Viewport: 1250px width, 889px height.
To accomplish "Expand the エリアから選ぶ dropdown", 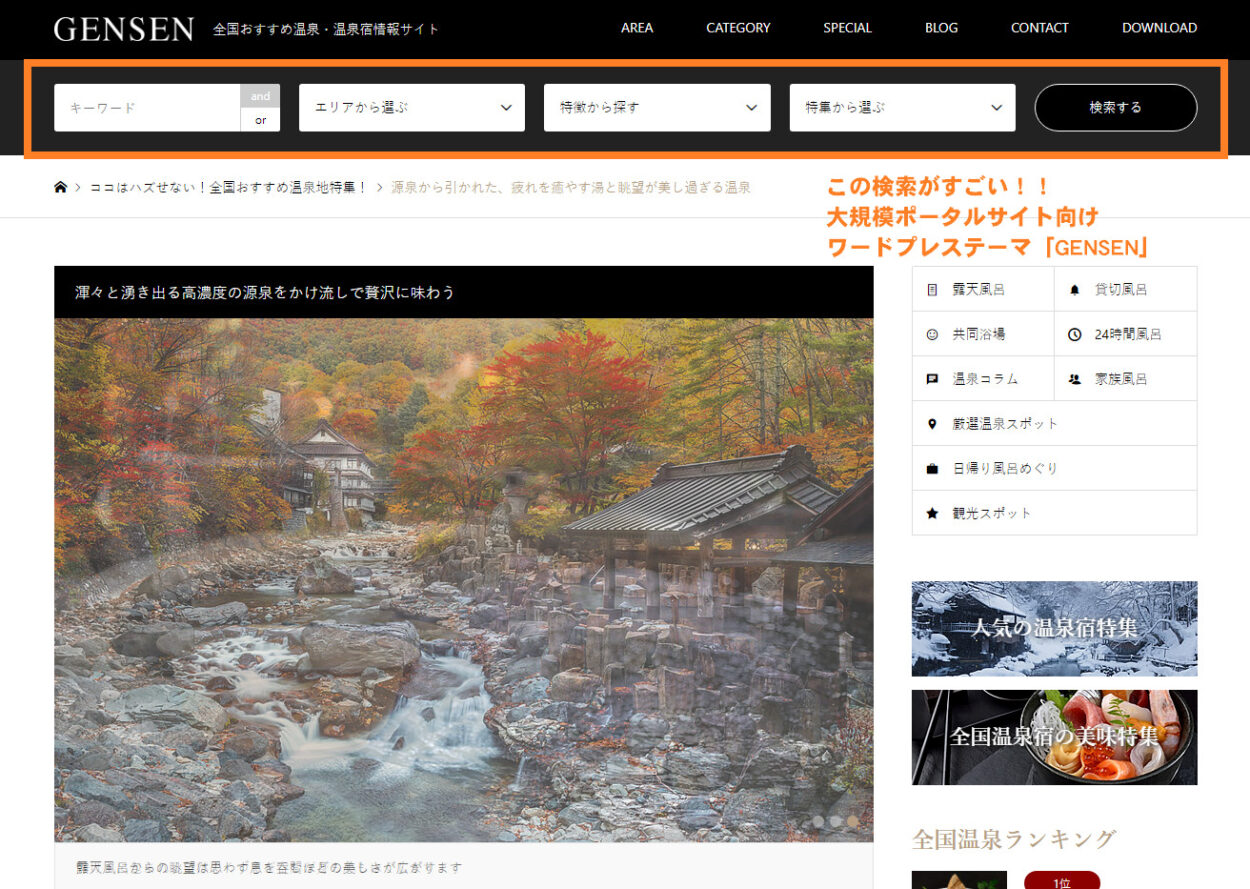I will pos(411,107).
